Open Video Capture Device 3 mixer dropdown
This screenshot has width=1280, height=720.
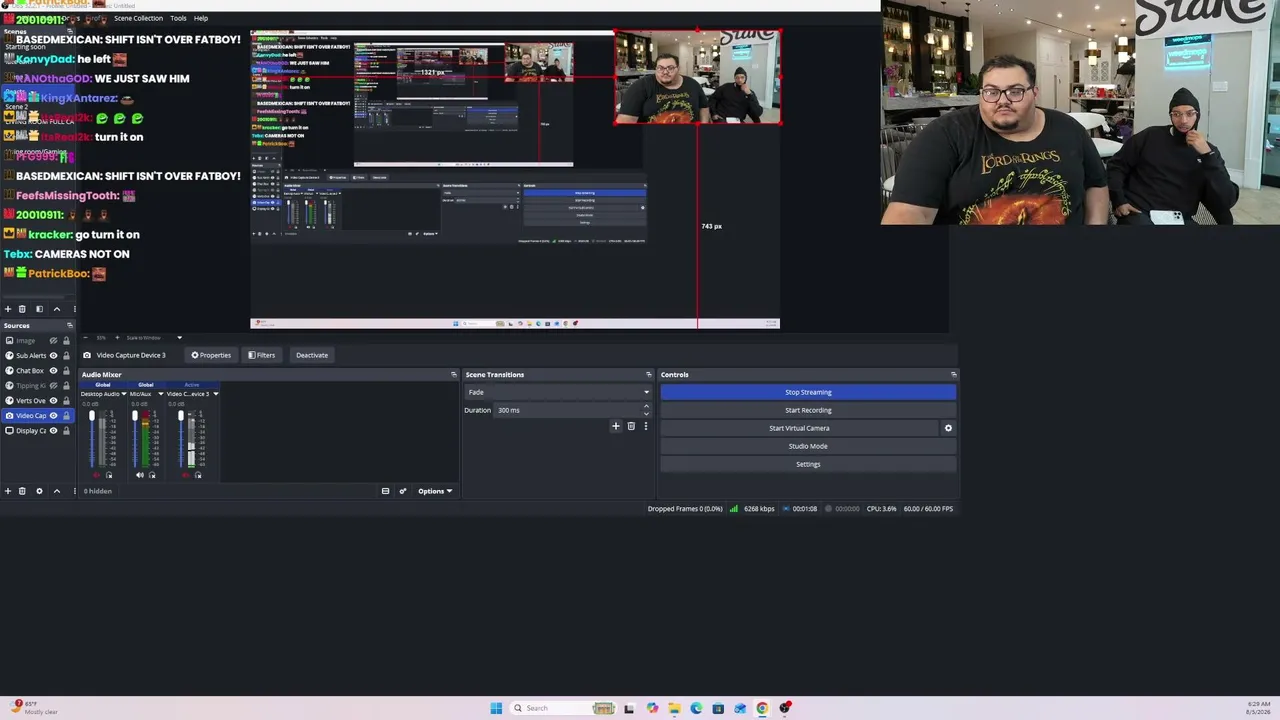(215, 394)
